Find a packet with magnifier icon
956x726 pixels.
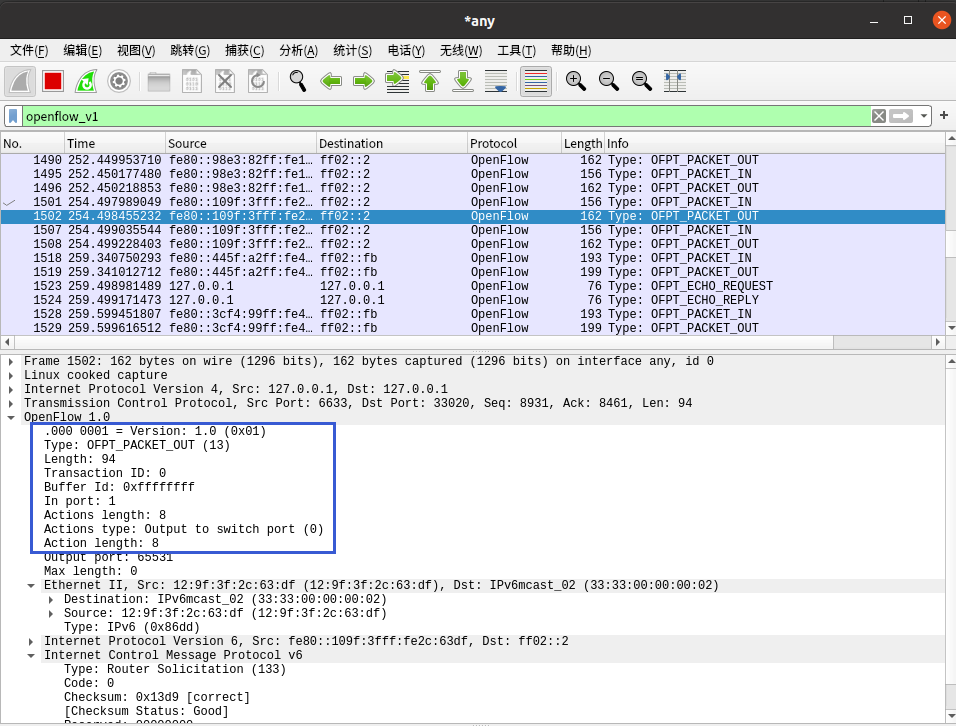click(x=298, y=81)
